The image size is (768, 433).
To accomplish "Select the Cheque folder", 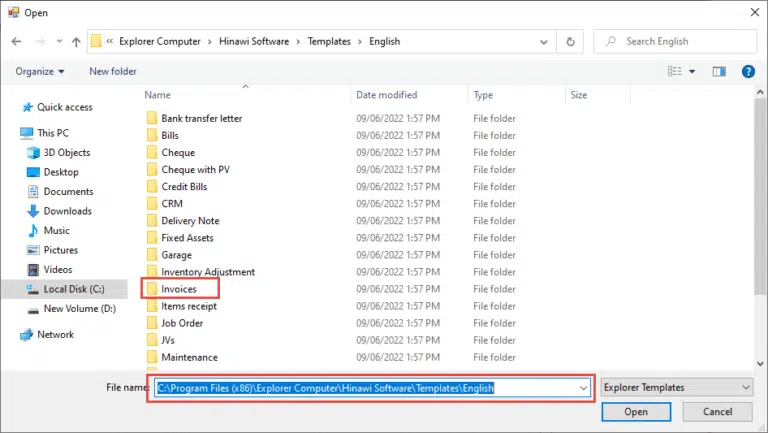I will coord(171,153).
